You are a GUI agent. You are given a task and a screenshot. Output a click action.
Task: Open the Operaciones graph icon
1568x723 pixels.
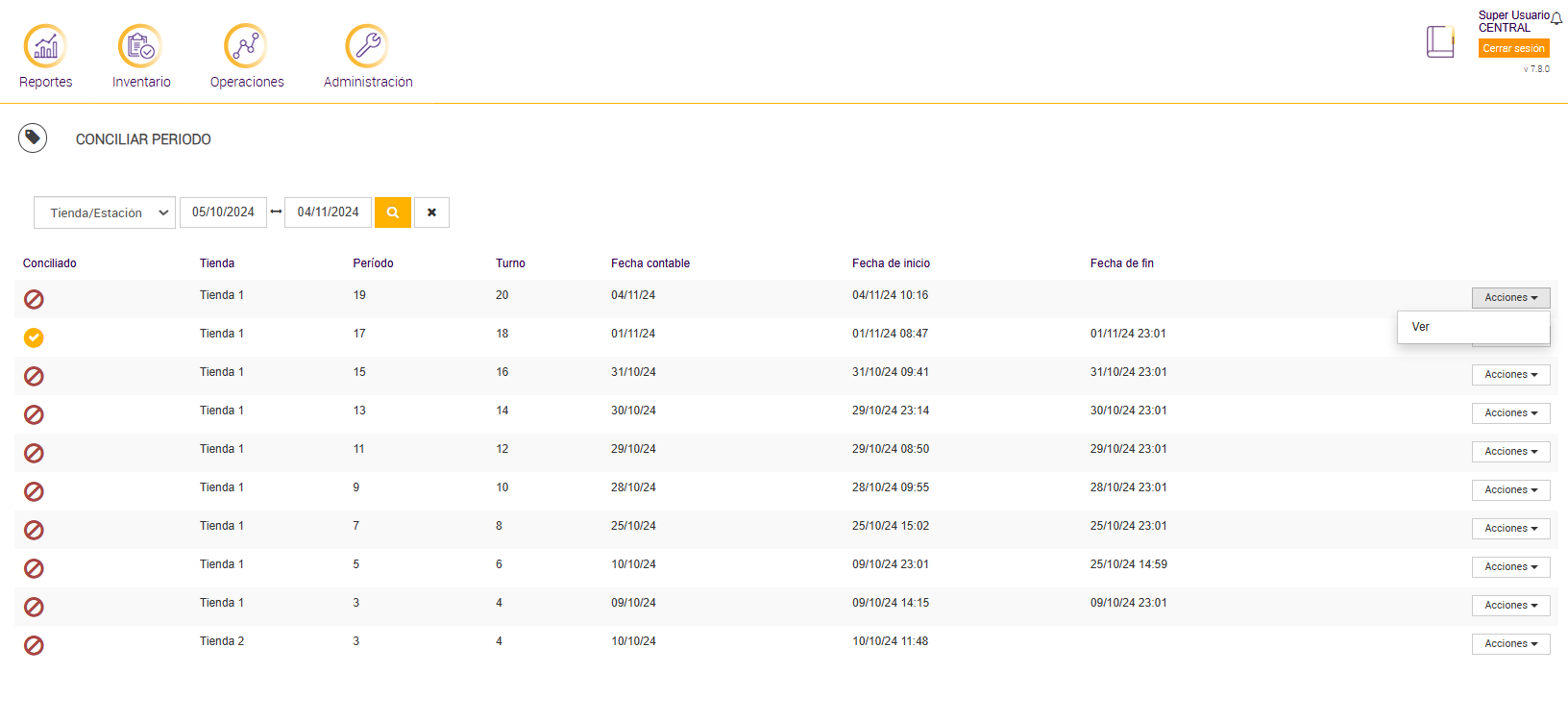tap(246, 45)
